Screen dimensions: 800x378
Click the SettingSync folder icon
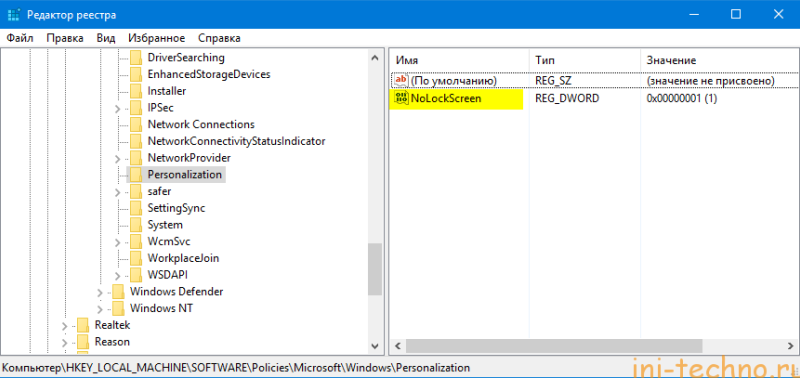tap(136, 208)
